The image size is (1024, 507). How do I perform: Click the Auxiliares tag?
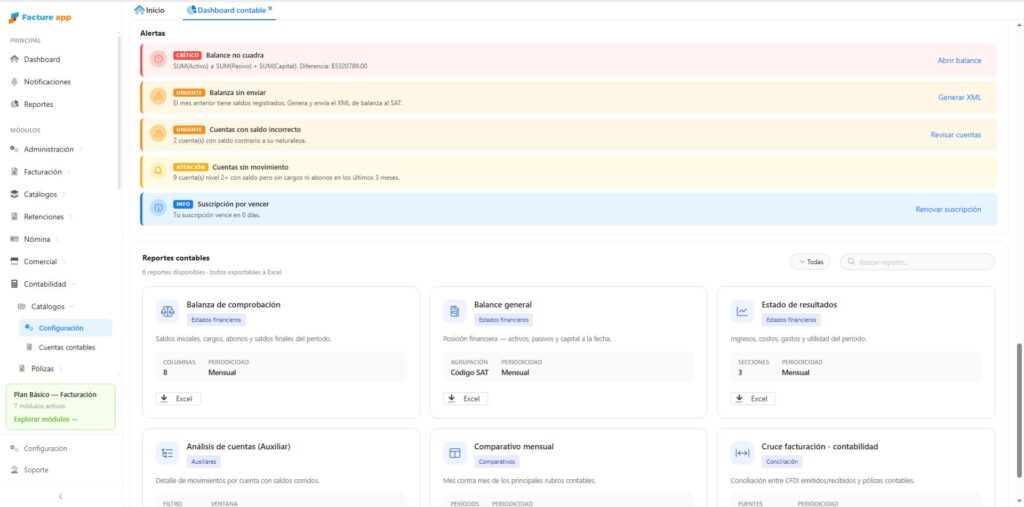(203, 462)
